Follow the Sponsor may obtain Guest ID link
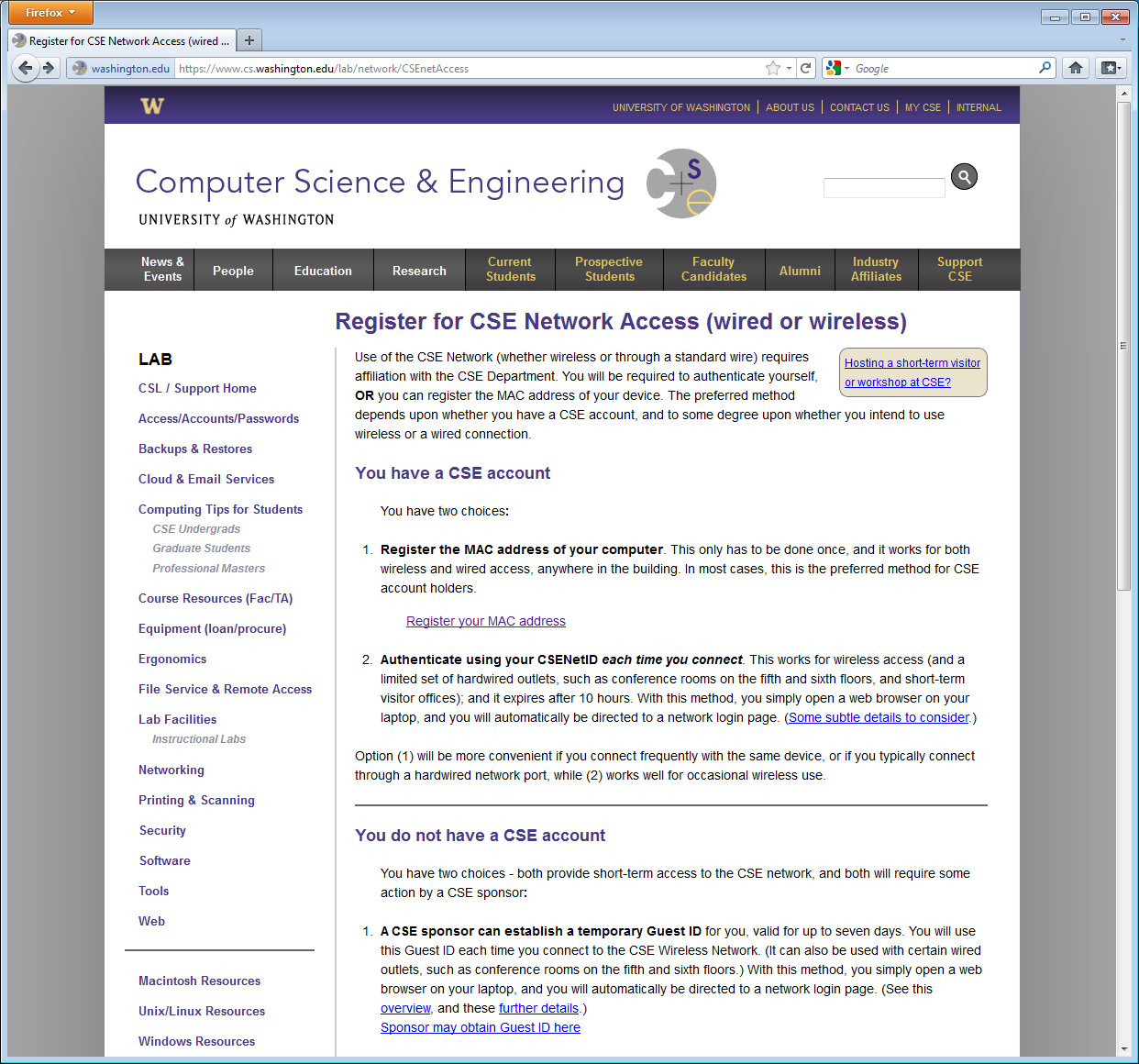 481,1027
